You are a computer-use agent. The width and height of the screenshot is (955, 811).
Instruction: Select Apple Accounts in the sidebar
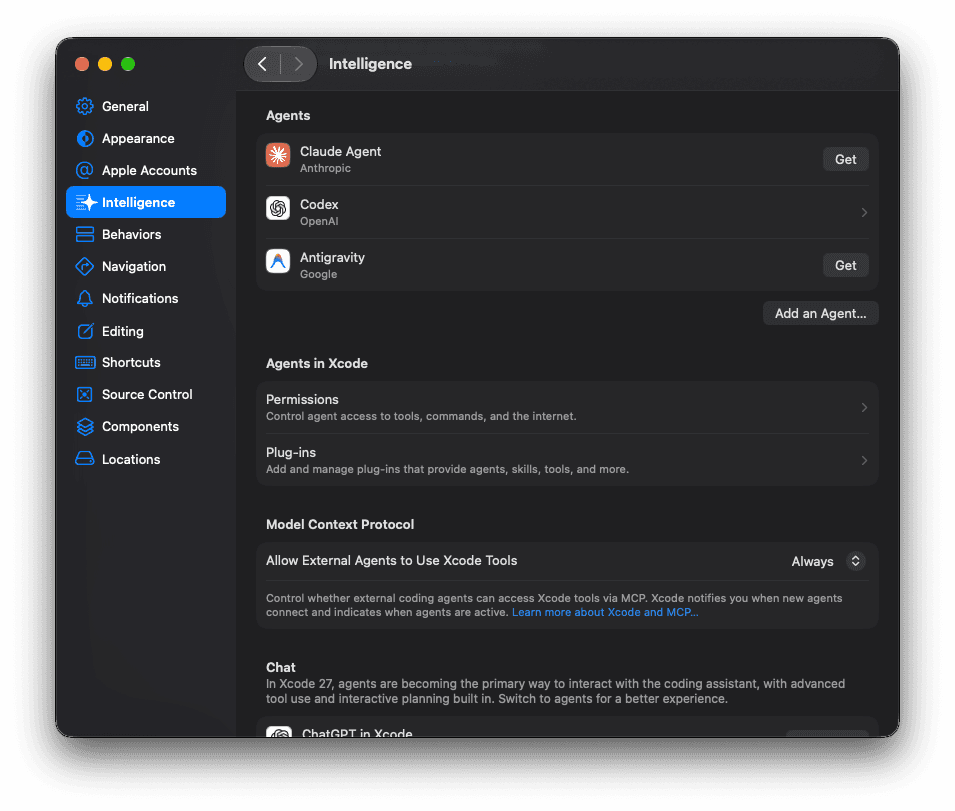146,170
